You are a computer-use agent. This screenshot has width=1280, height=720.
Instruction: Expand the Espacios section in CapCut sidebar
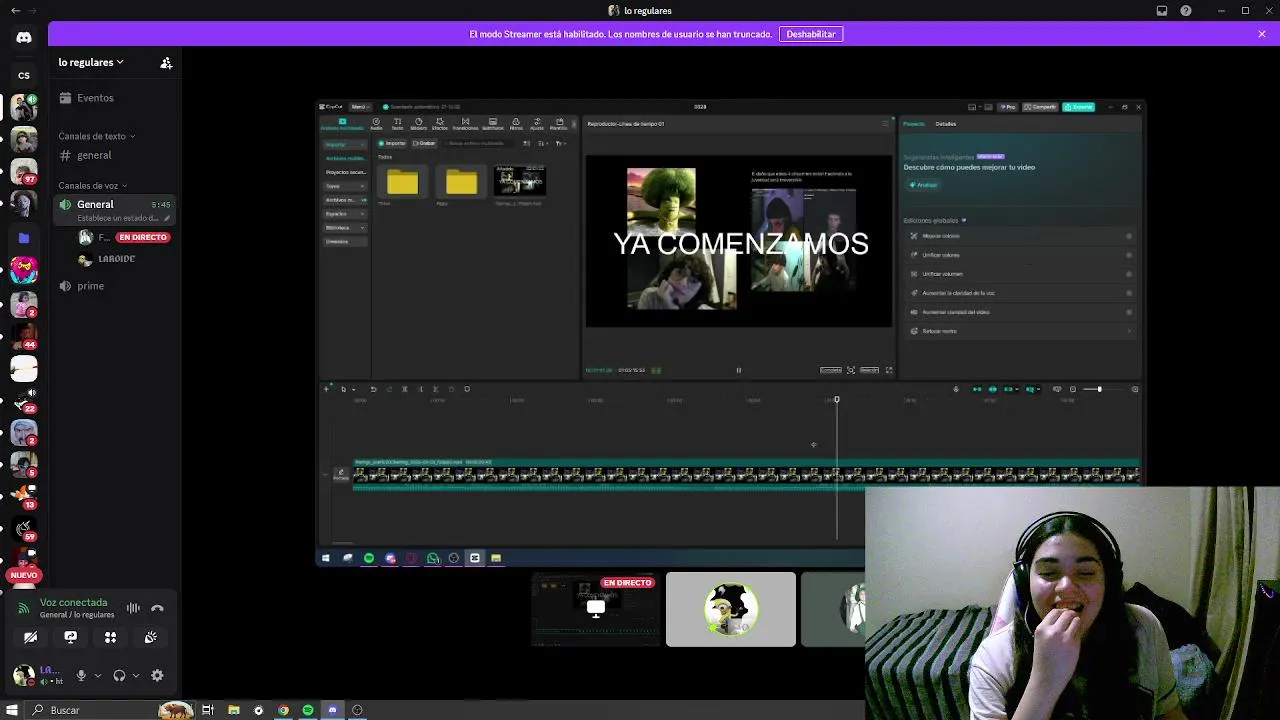(345, 214)
